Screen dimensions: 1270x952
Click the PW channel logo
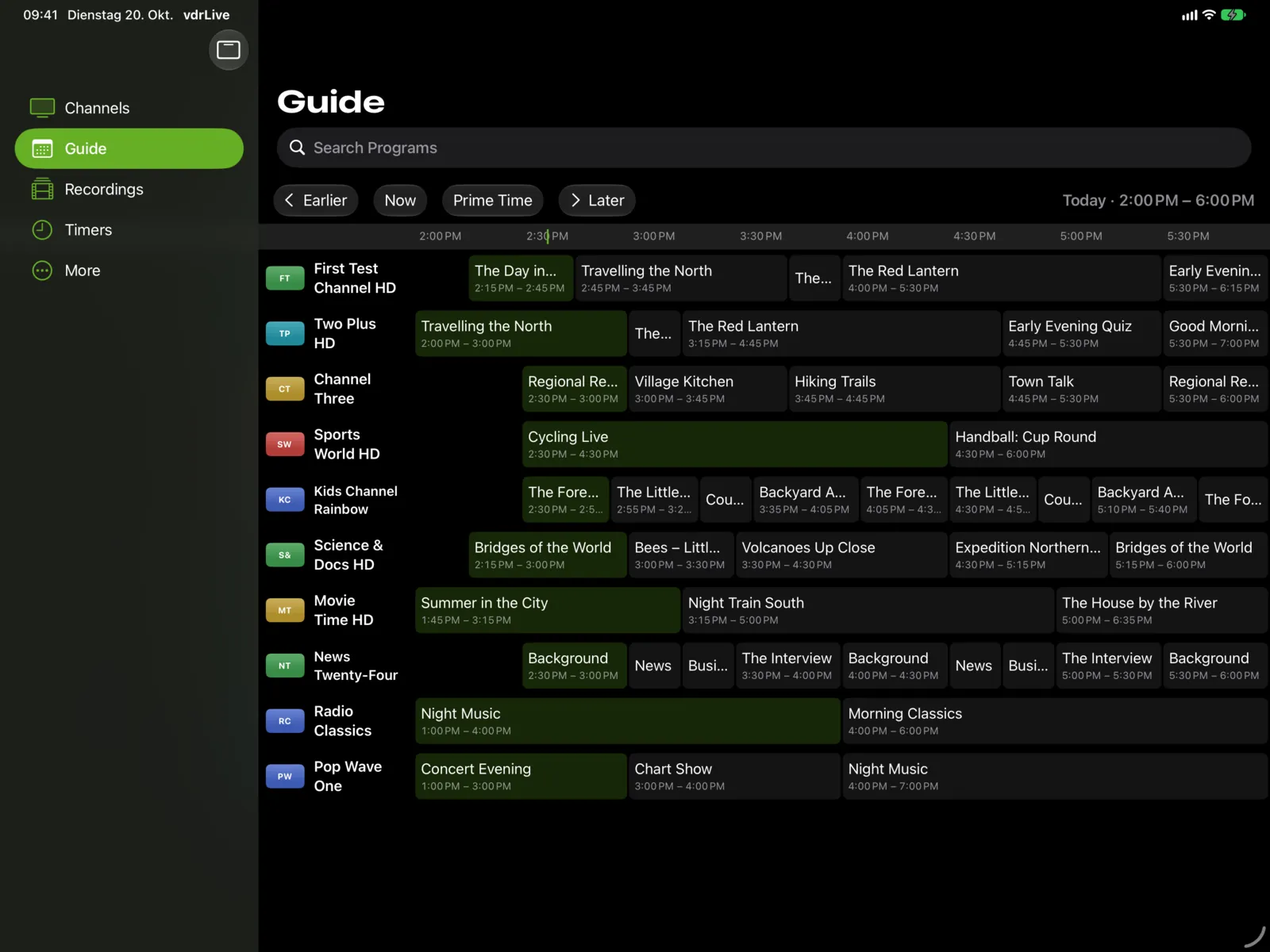285,777
